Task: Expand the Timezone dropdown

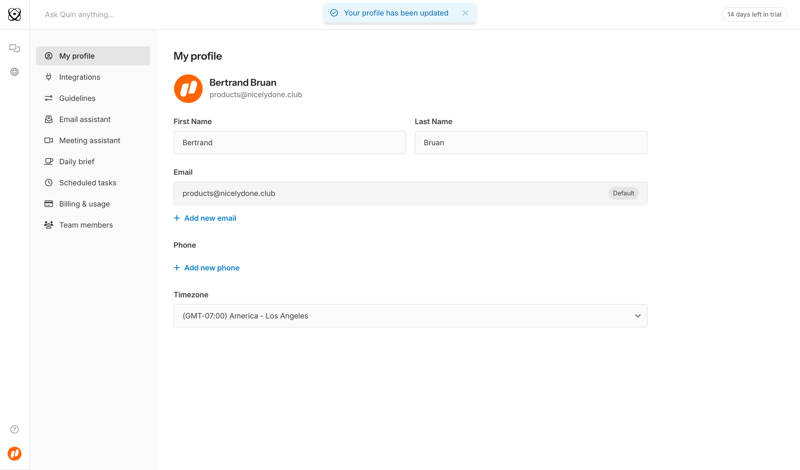Action: click(410, 316)
